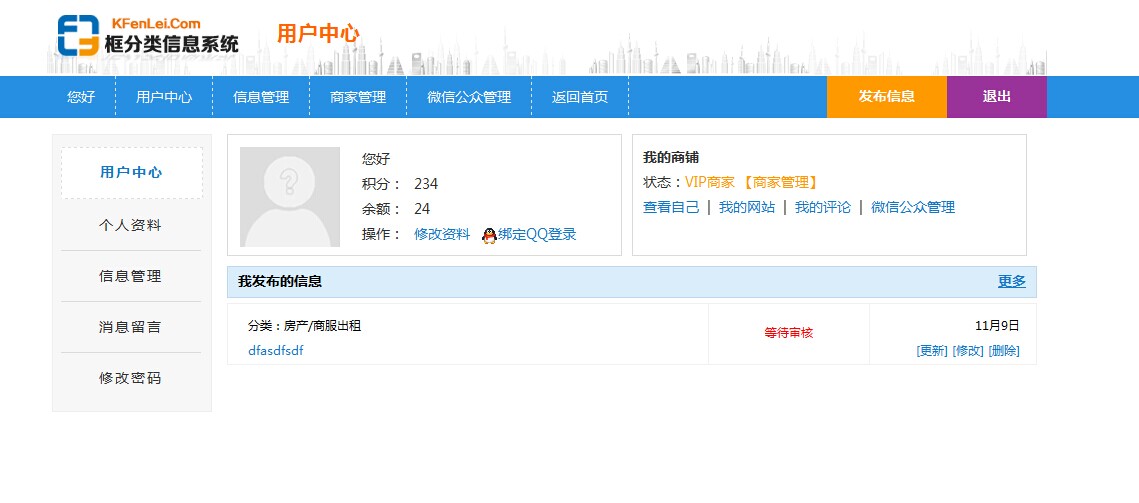Click the 修改资料 link

click(x=442, y=234)
